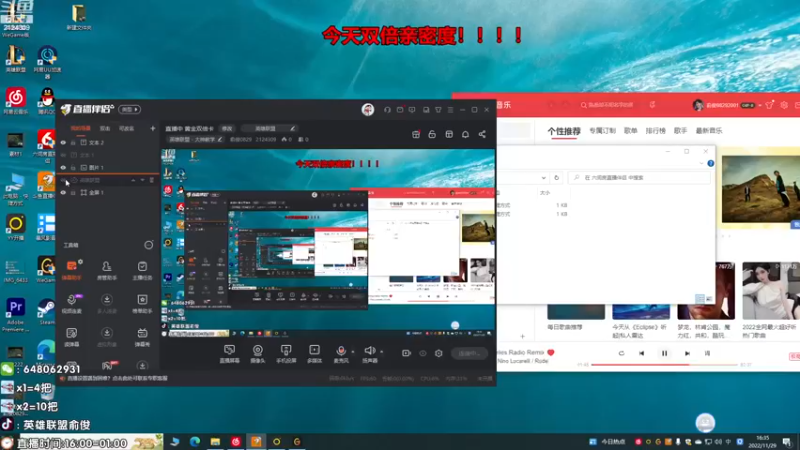Click the 修改 button next to stream title
This screenshot has height=450, width=800.
pos(227,129)
